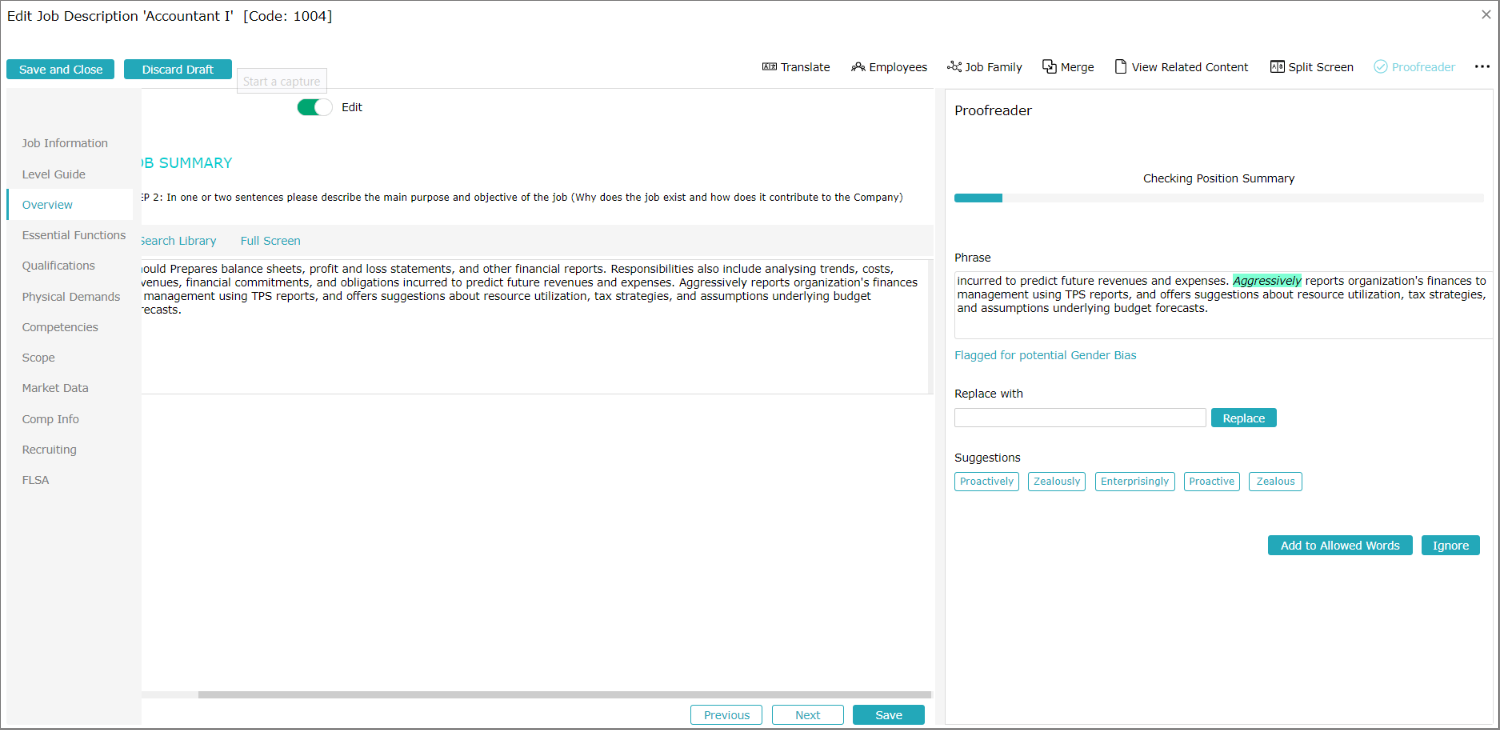Choose the 'Proactively' suggestion
The height and width of the screenshot is (730, 1500).
(986, 482)
